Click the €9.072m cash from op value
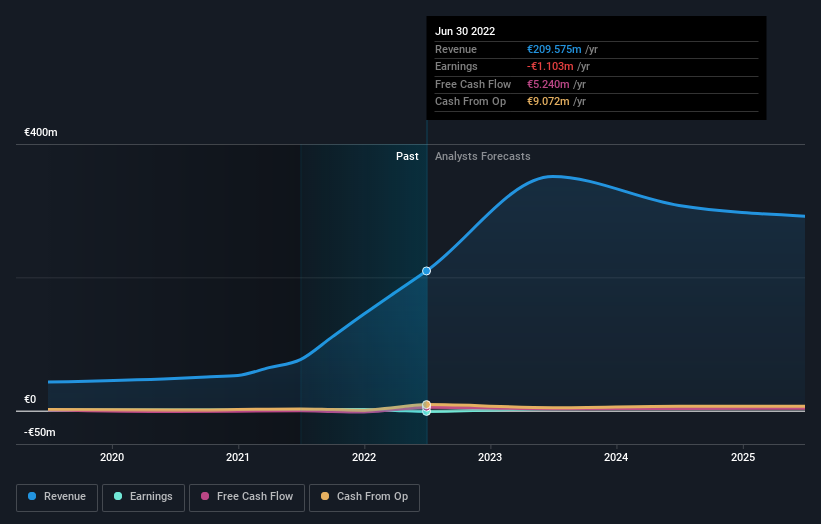 click(548, 102)
